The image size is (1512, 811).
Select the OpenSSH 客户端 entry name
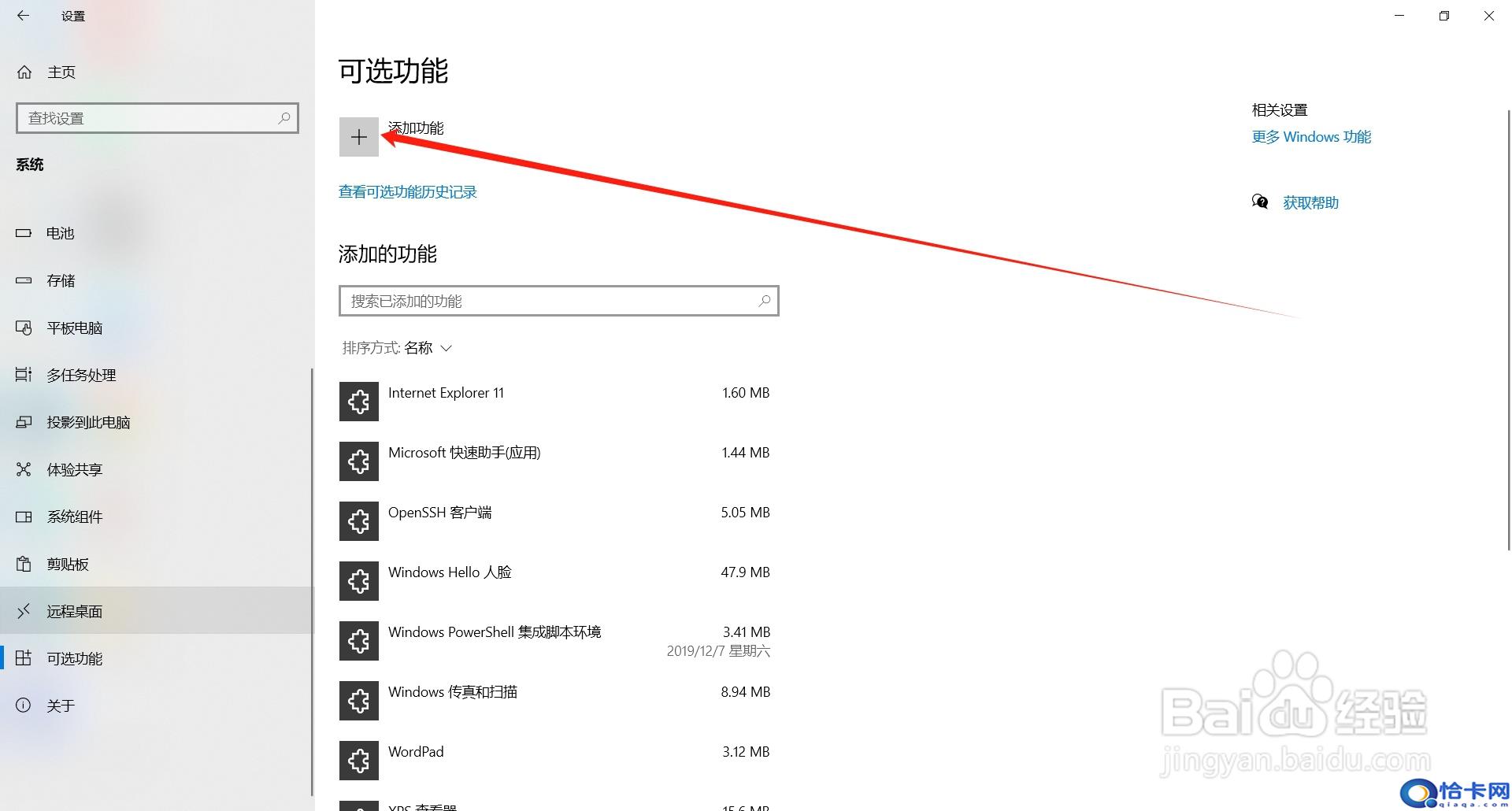(440, 513)
